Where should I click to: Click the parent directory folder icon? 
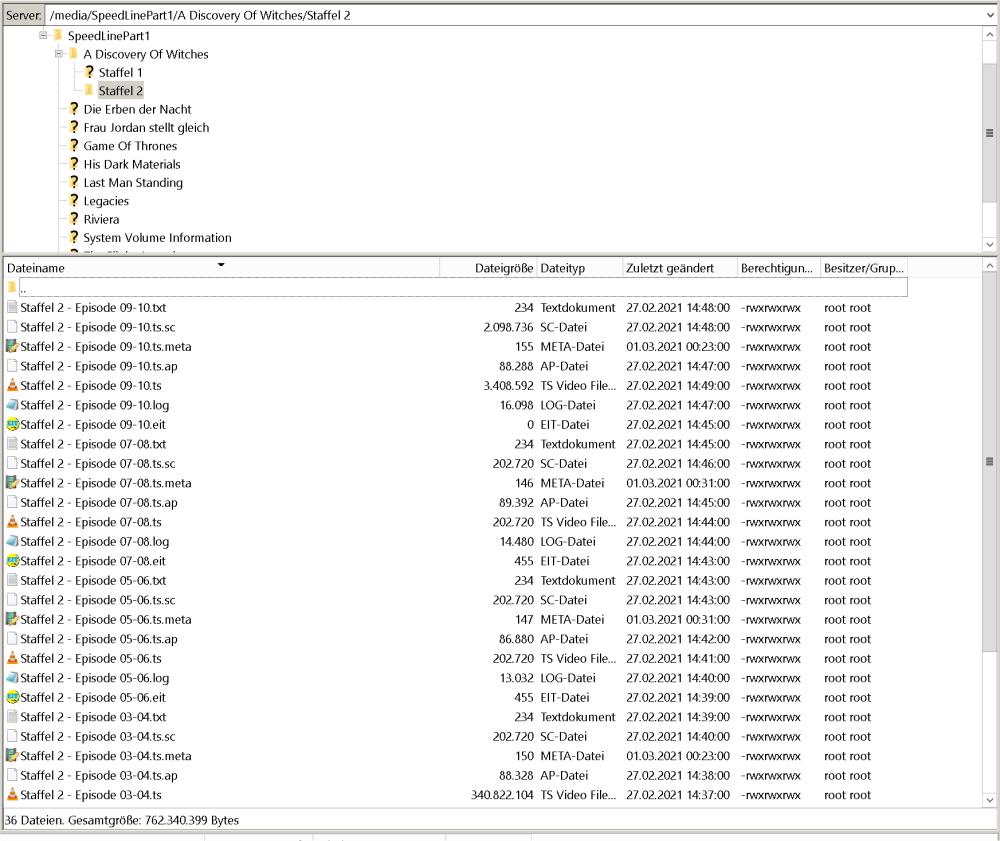click(12, 288)
